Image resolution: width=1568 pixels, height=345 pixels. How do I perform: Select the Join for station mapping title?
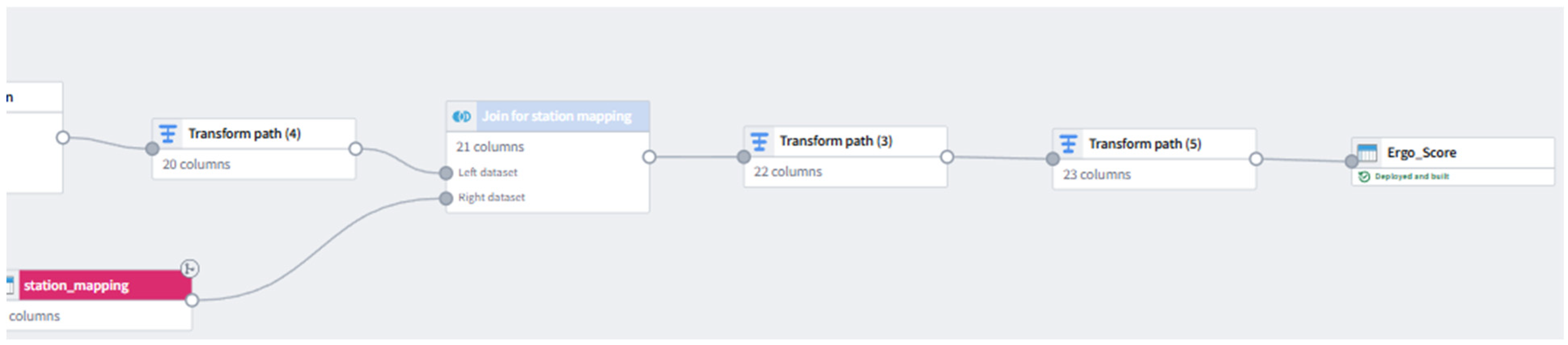coord(557,116)
